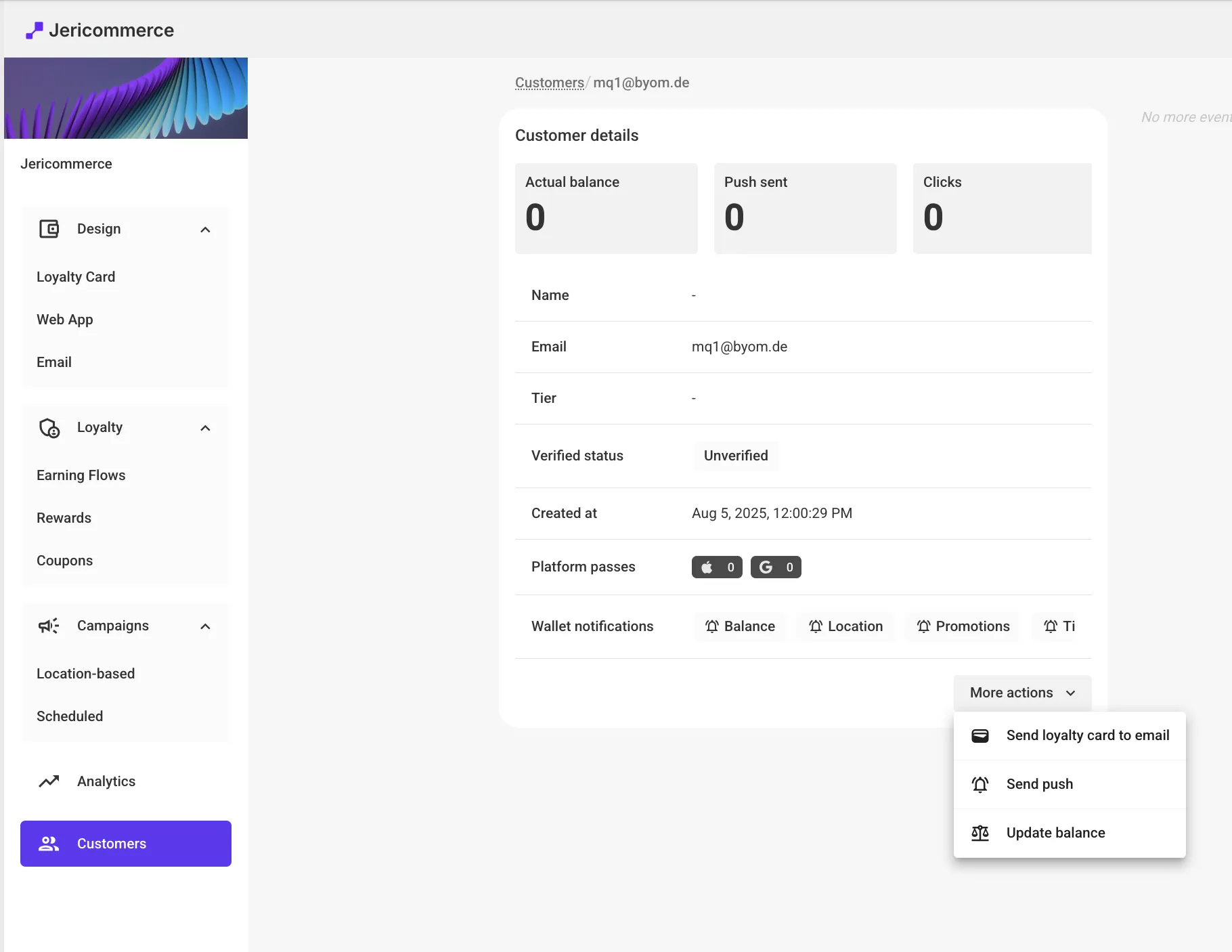Click the Analytics trend line icon
This screenshot has height=952, width=1232.
(x=49, y=781)
